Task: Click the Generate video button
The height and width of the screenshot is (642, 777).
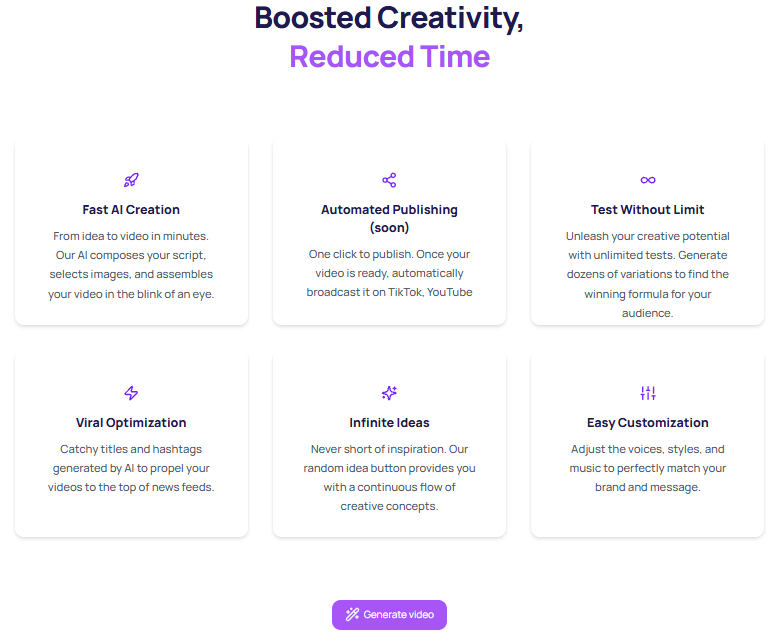Action: pyautogui.click(x=389, y=615)
